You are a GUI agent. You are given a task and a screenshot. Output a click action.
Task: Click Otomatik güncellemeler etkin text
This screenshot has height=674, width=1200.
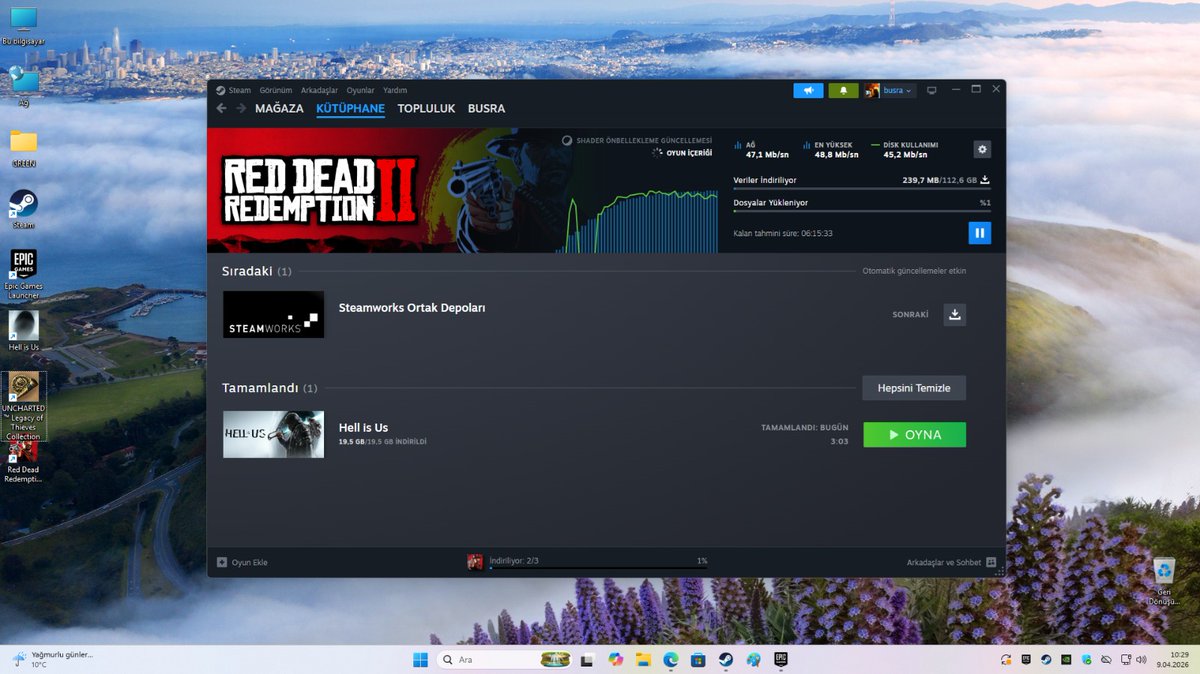[914, 271]
